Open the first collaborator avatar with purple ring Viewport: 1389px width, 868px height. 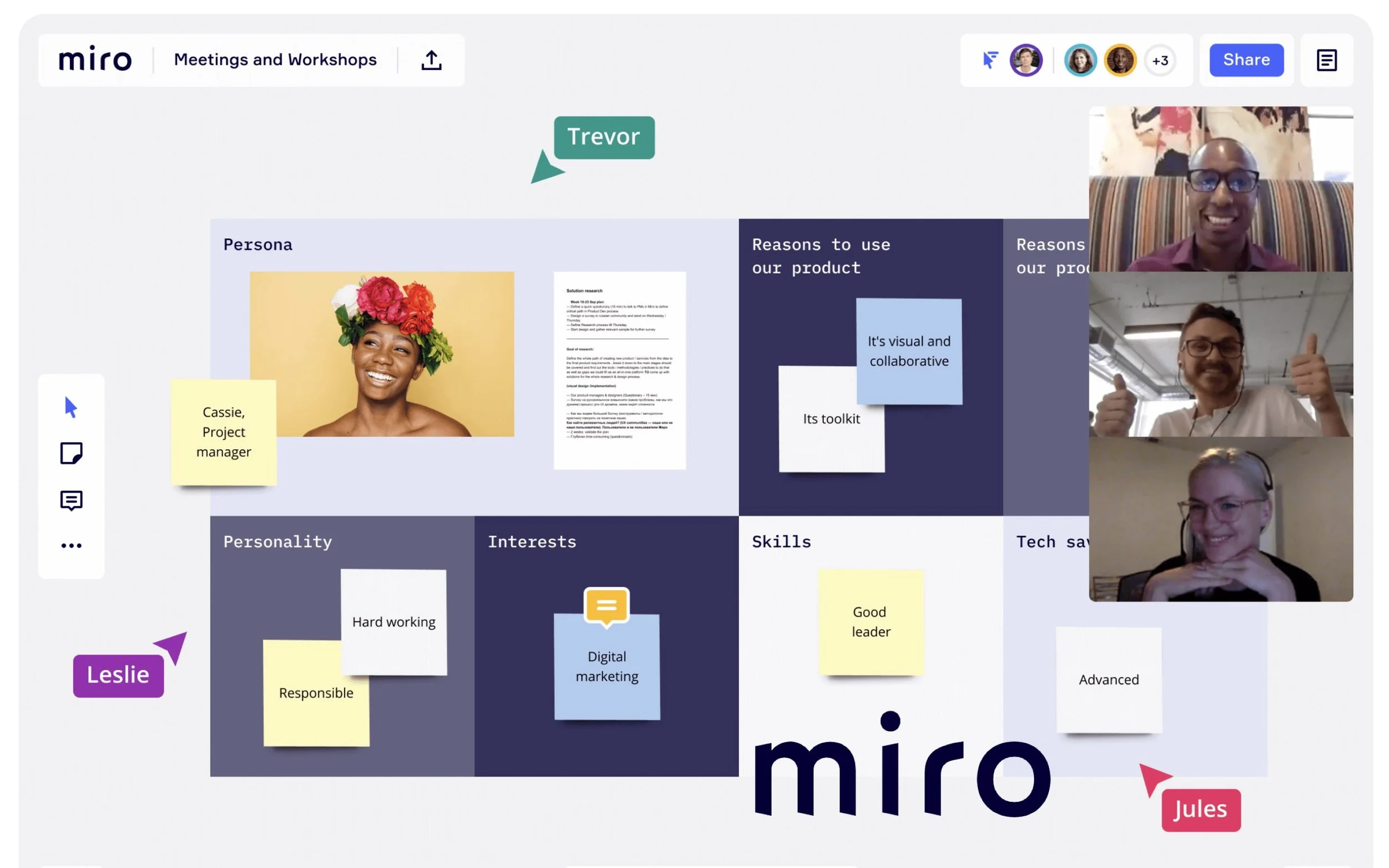point(1026,60)
